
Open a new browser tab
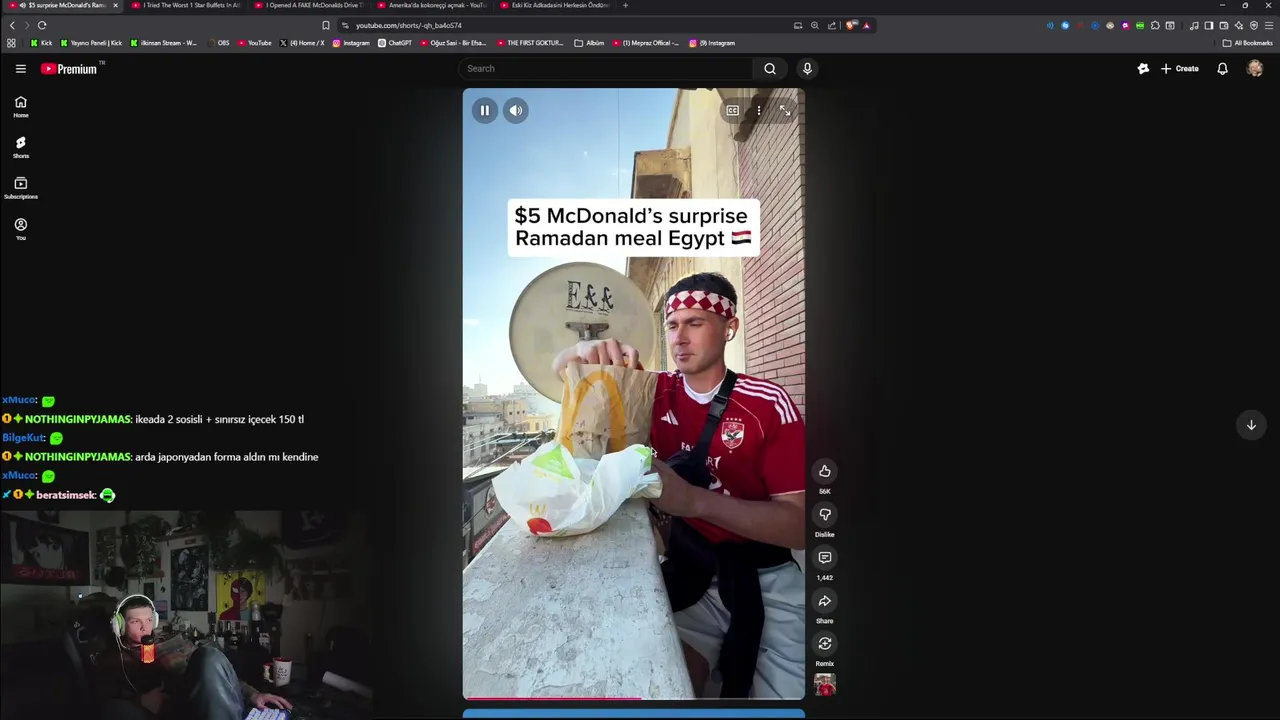coord(626,5)
